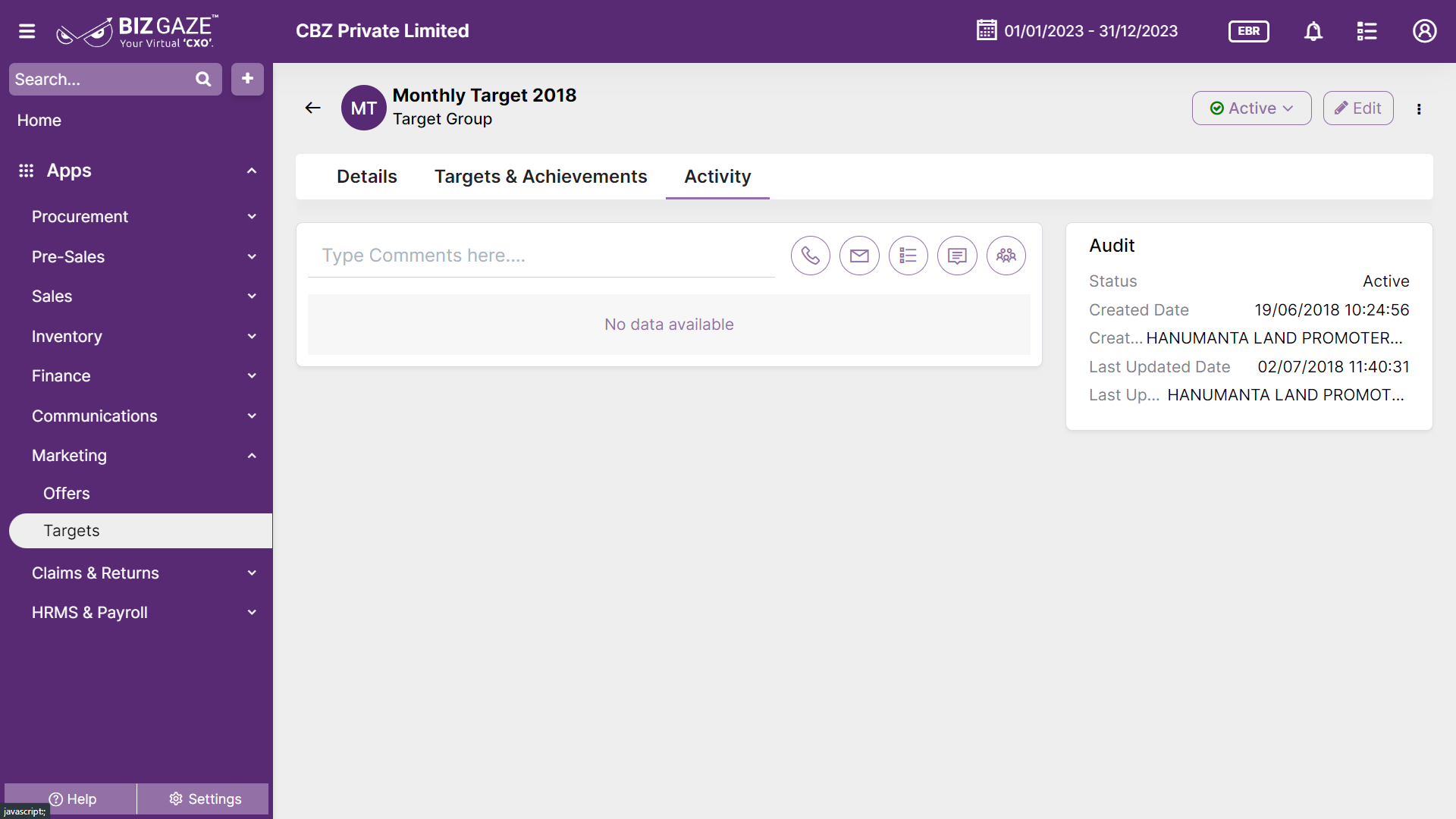
Task: Go back using the left arrow
Action: (312, 108)
